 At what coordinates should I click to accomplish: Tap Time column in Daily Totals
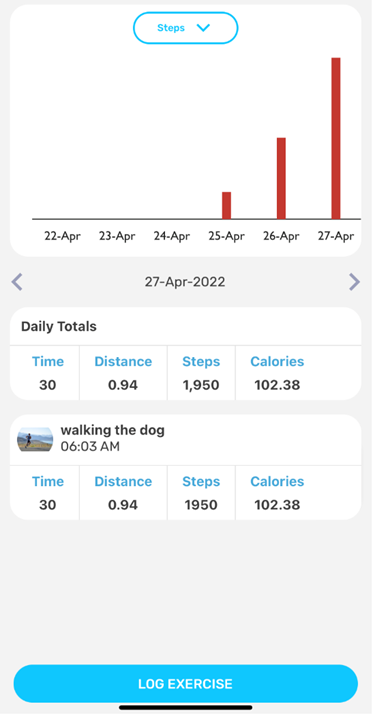[48, 373]
